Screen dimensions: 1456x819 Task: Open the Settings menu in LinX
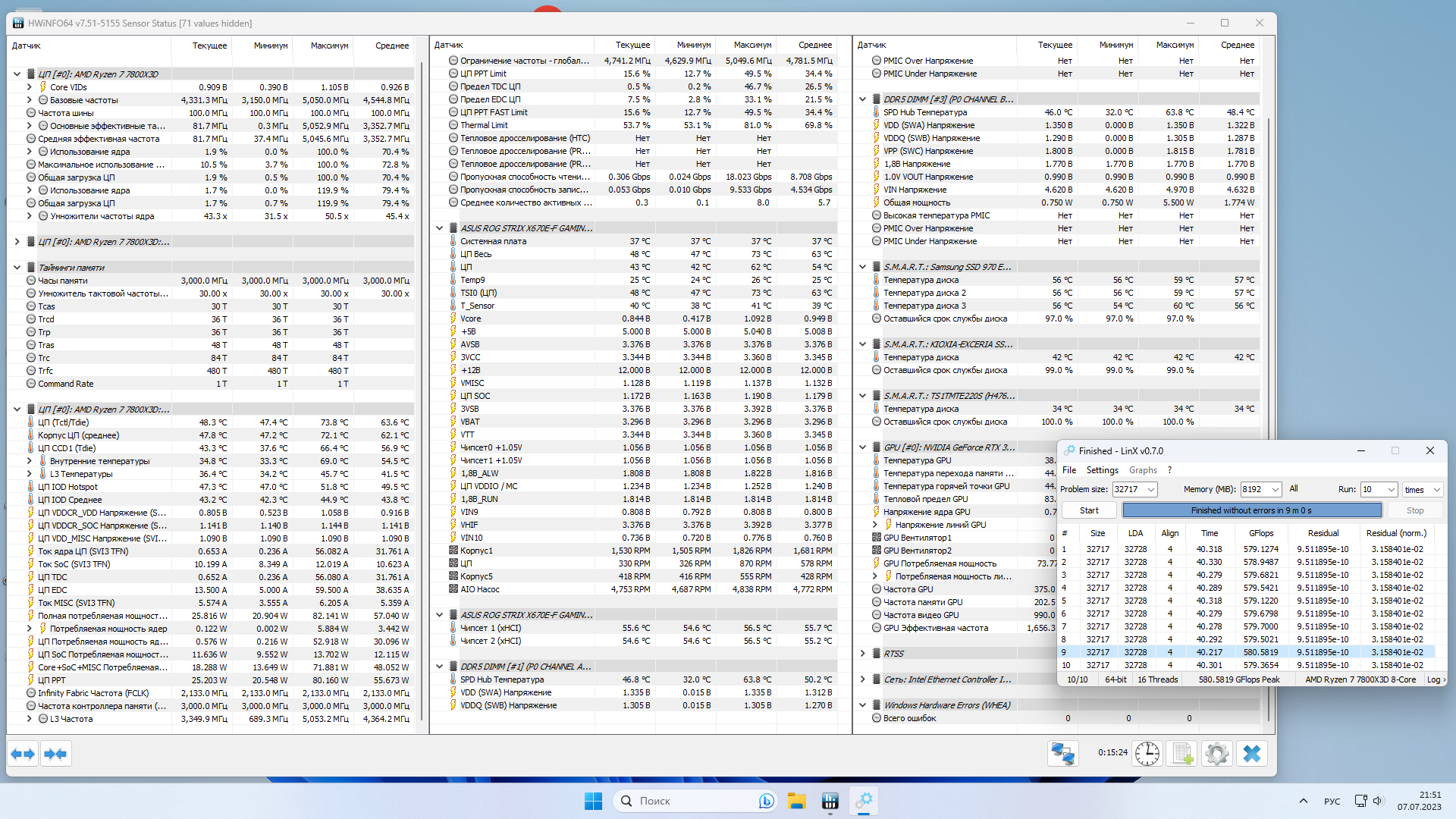pos(1102,470)
